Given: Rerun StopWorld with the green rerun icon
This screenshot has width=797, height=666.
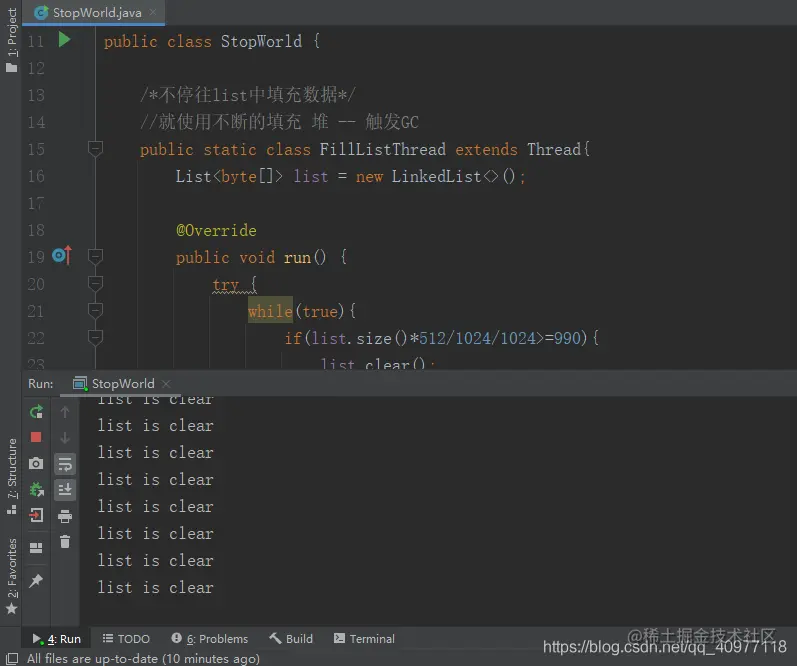Looking at the screenshot, I should [x=36, y=412].
